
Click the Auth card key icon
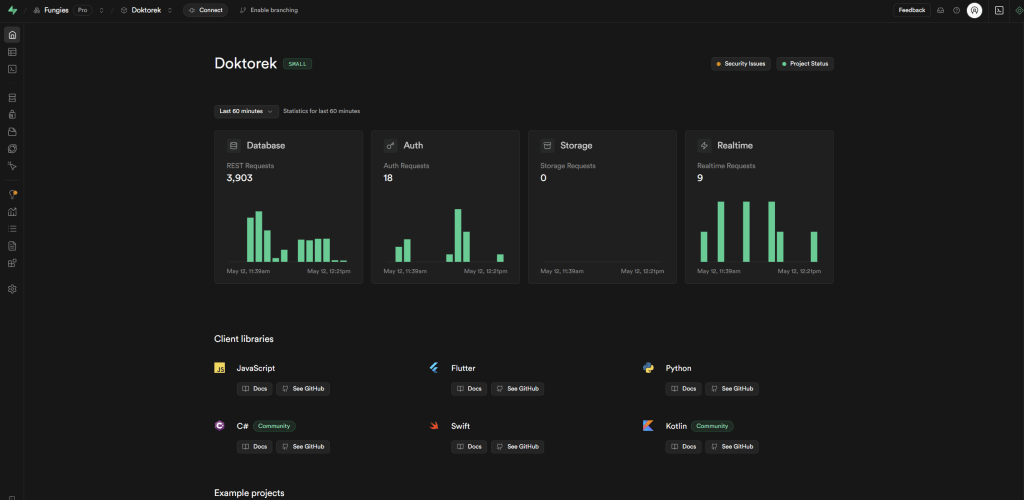[x=391, y=146]
